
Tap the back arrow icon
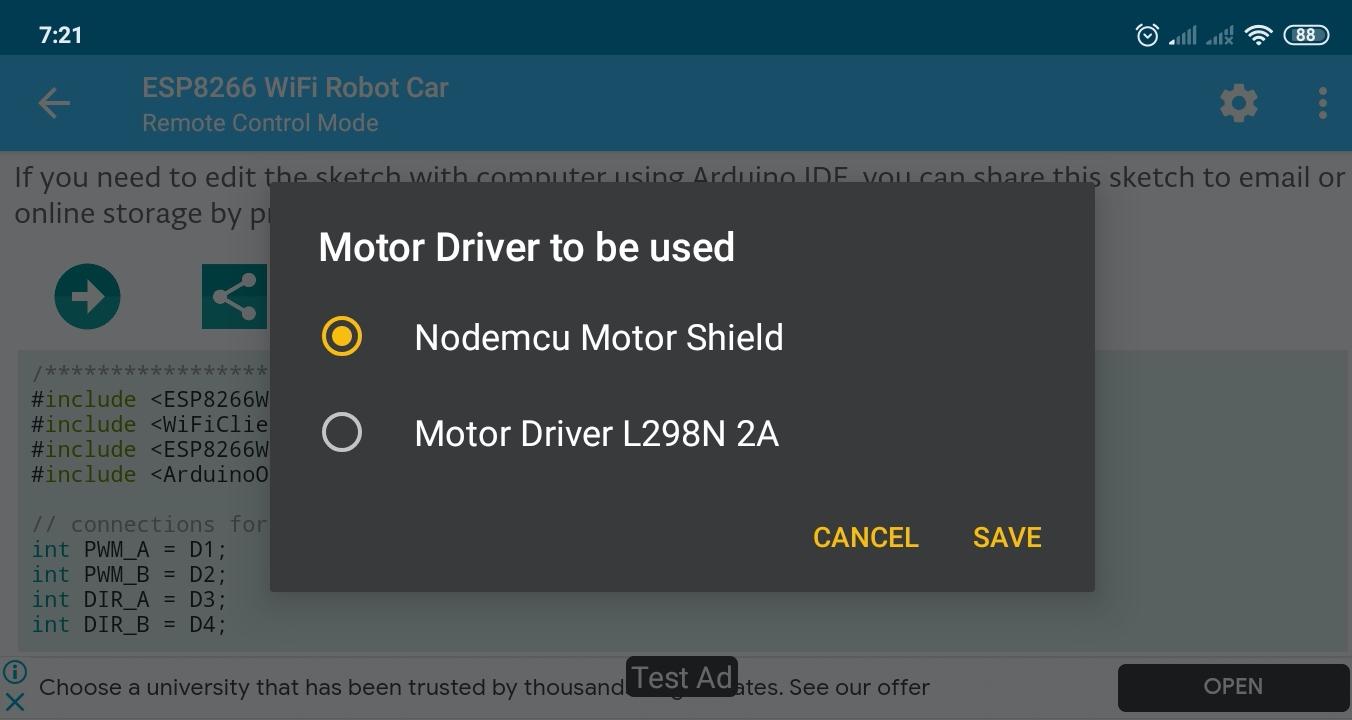pos(54,103)
